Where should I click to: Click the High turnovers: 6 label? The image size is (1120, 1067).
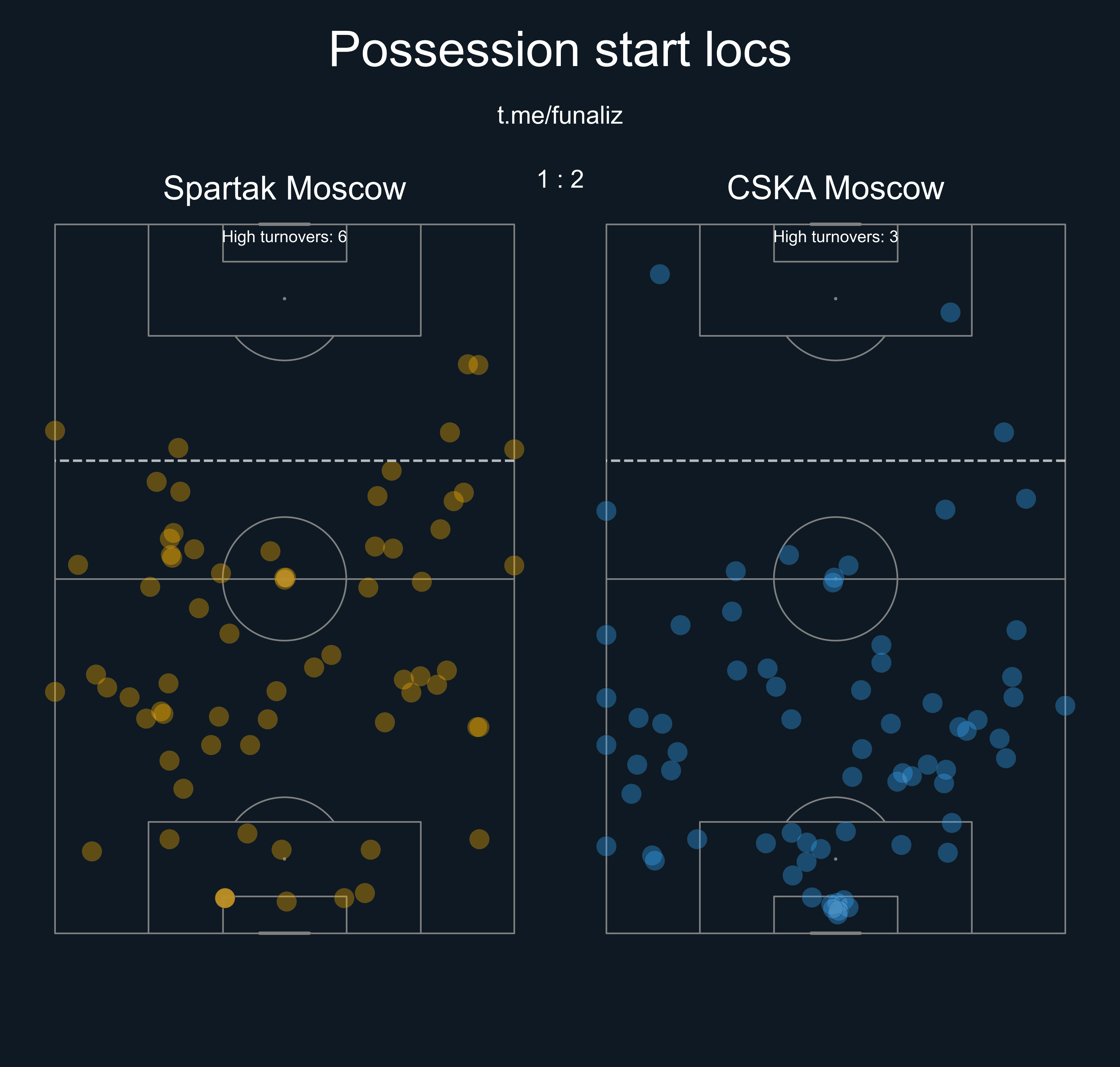coord(284,237)
